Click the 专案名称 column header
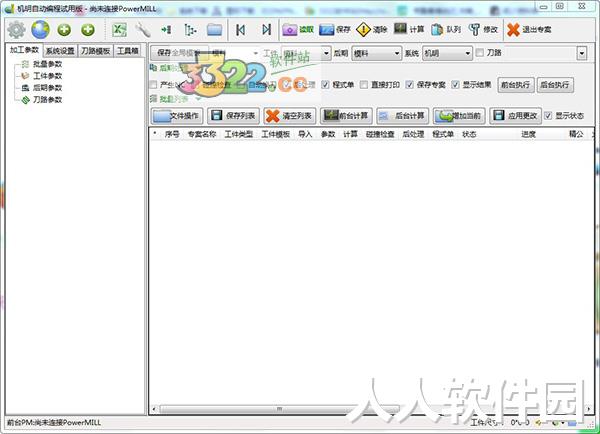 click(x=202, y=134)
